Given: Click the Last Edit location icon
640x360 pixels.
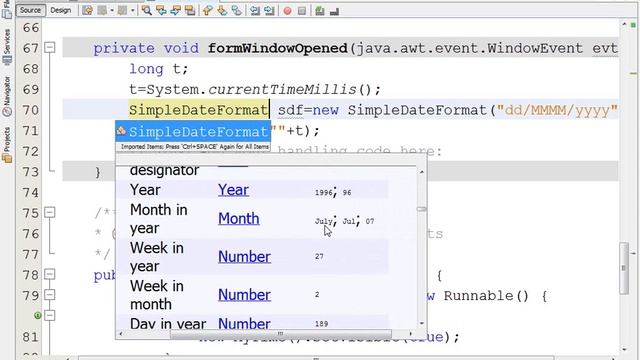Looking at the screenshot, I should (x=87, y=11).
